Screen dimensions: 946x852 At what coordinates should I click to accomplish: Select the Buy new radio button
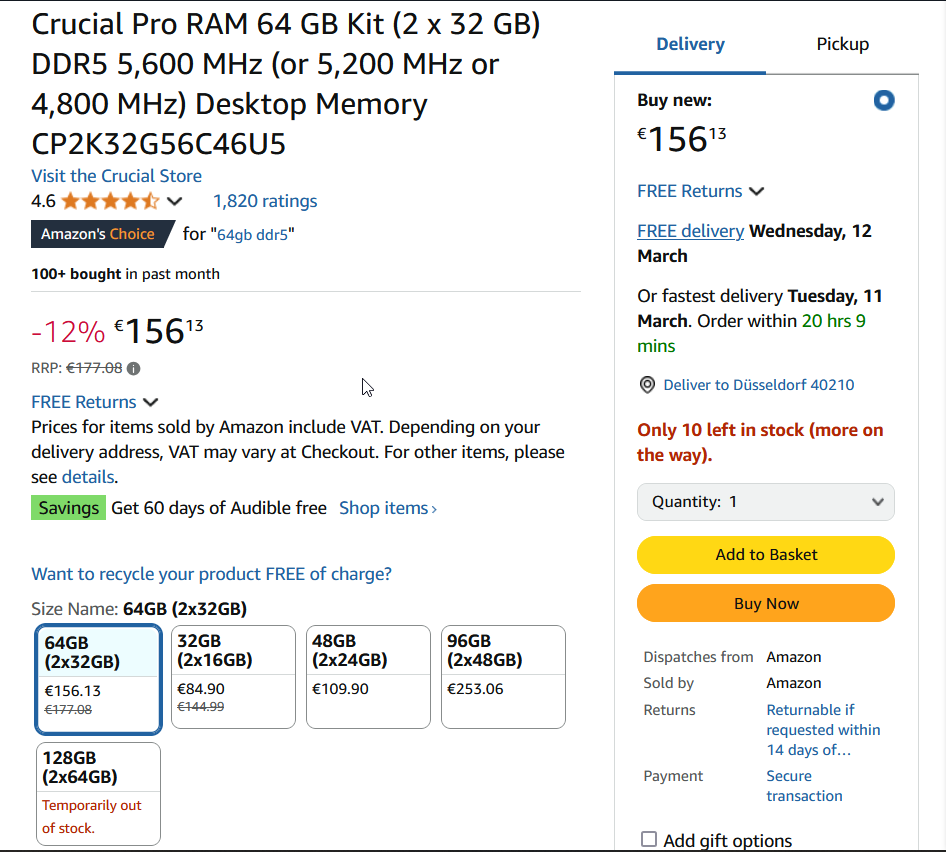click(884, 100)
